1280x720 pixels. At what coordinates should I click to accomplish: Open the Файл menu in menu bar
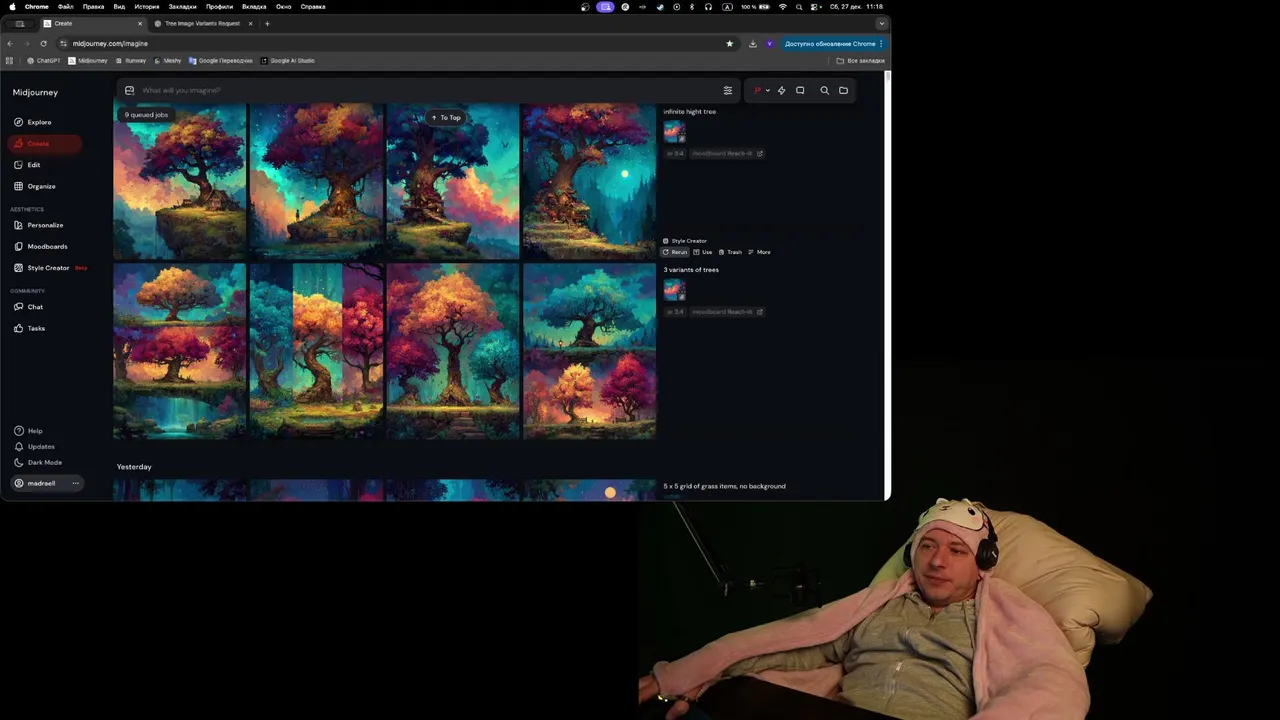click(x=65, y=7)
